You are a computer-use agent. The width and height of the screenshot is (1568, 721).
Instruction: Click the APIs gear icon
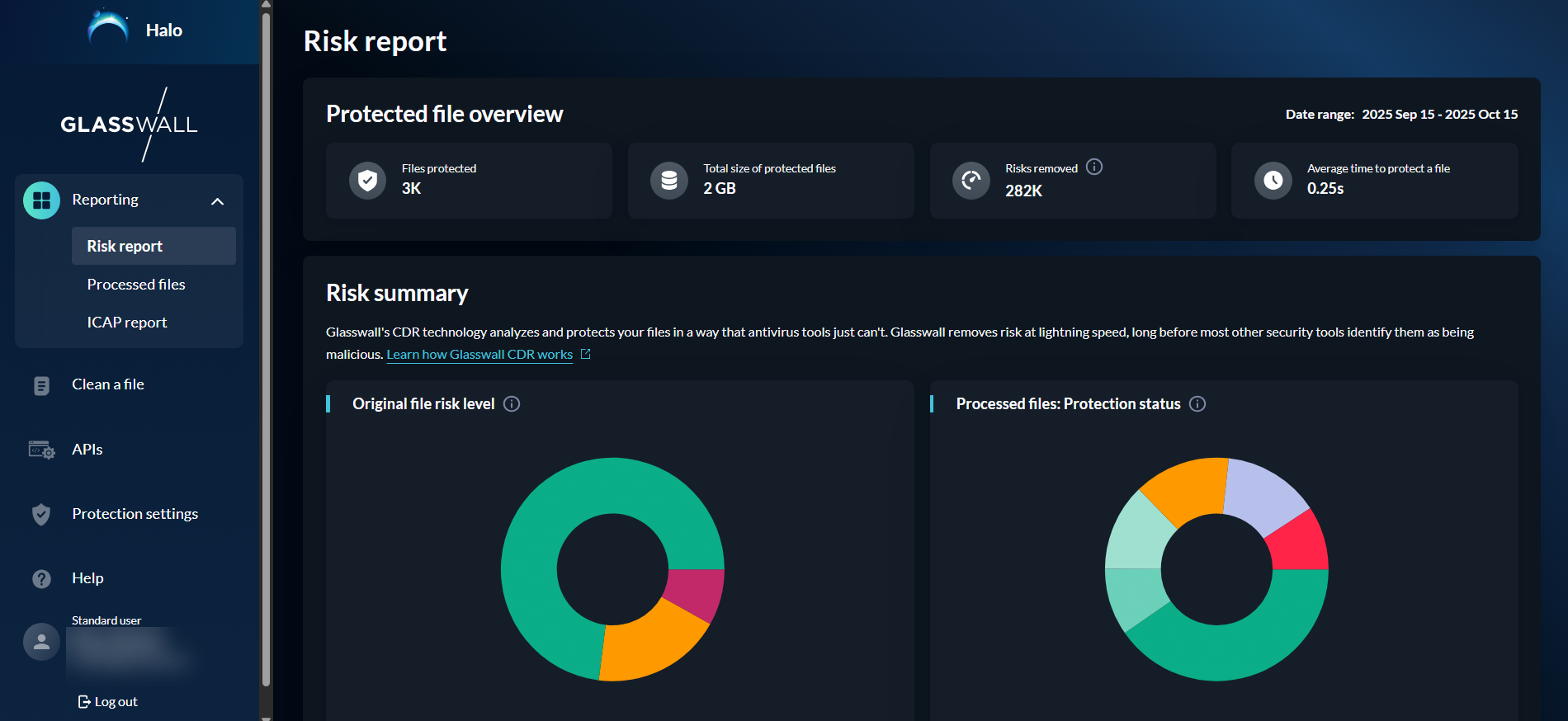41,450
